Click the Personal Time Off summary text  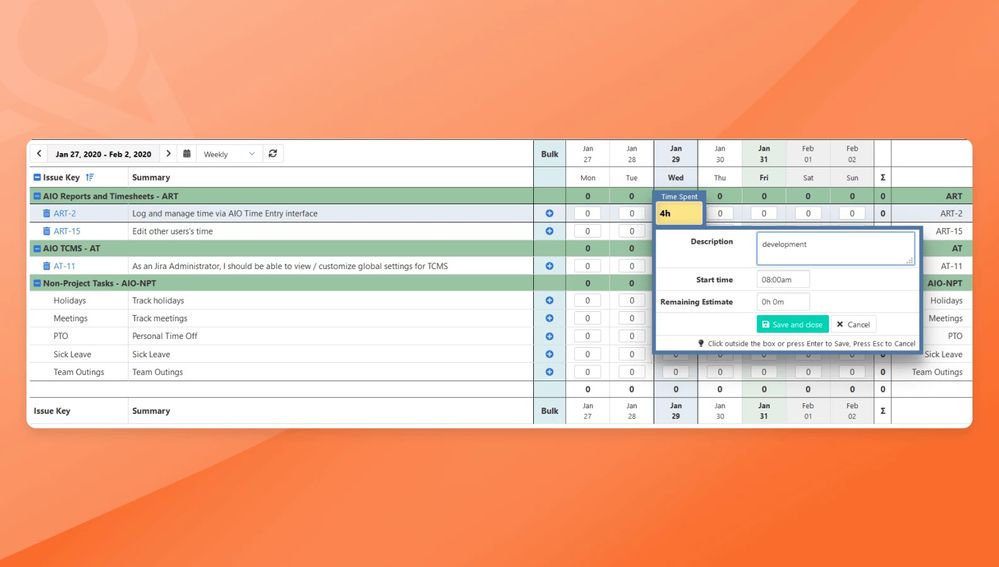[165, 336]
